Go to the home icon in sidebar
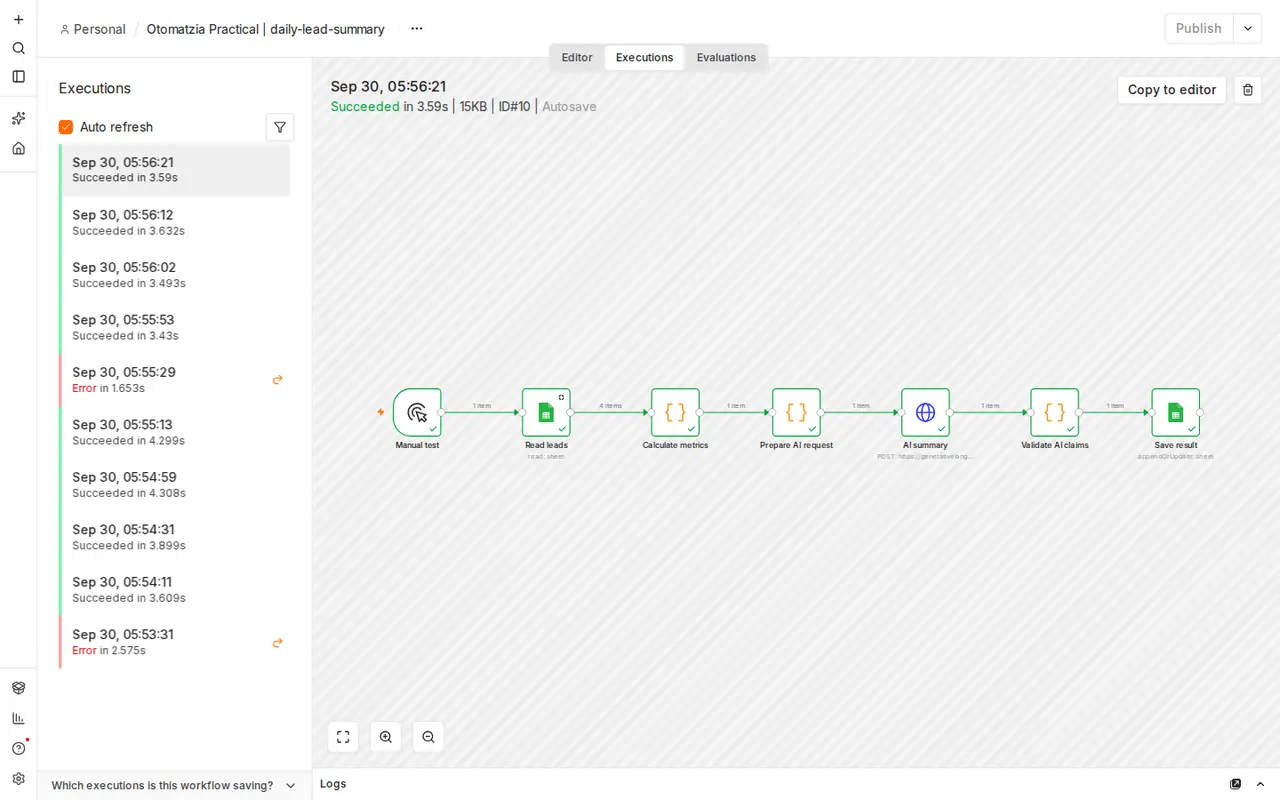The height and width of the screenshot is (800, 1280). pos(18,148)
